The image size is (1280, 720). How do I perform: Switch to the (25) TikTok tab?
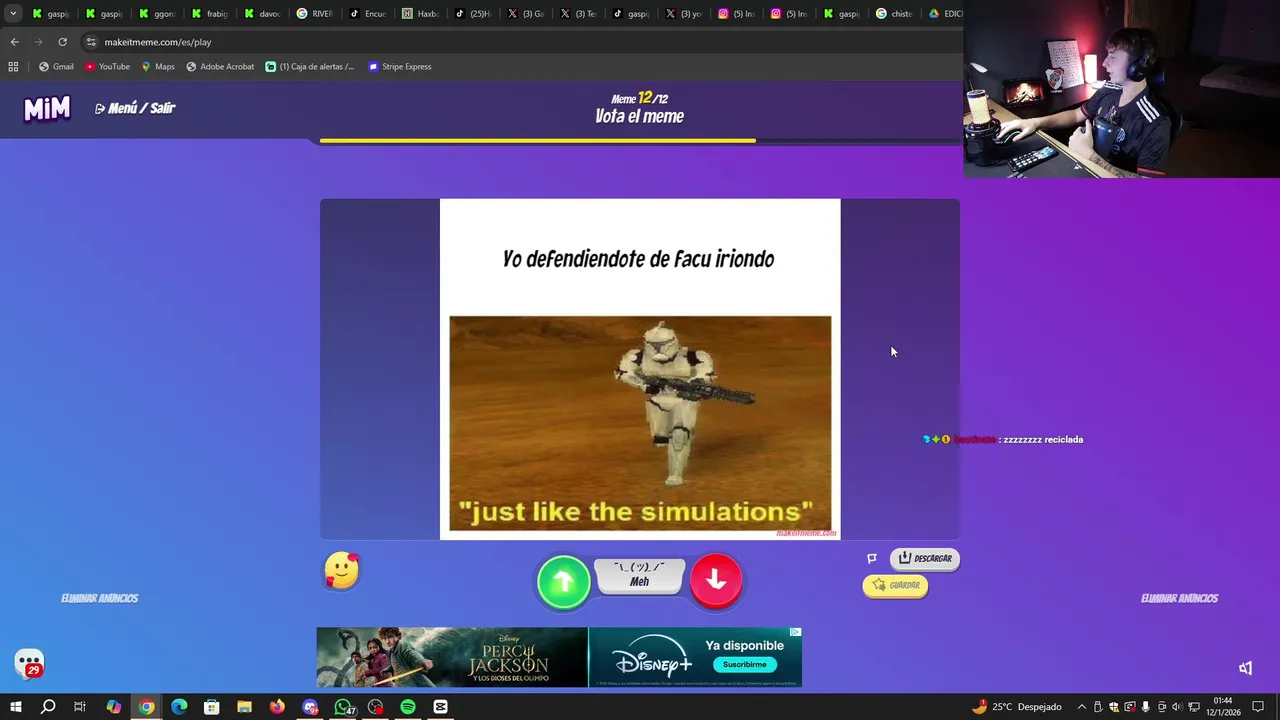473,14
